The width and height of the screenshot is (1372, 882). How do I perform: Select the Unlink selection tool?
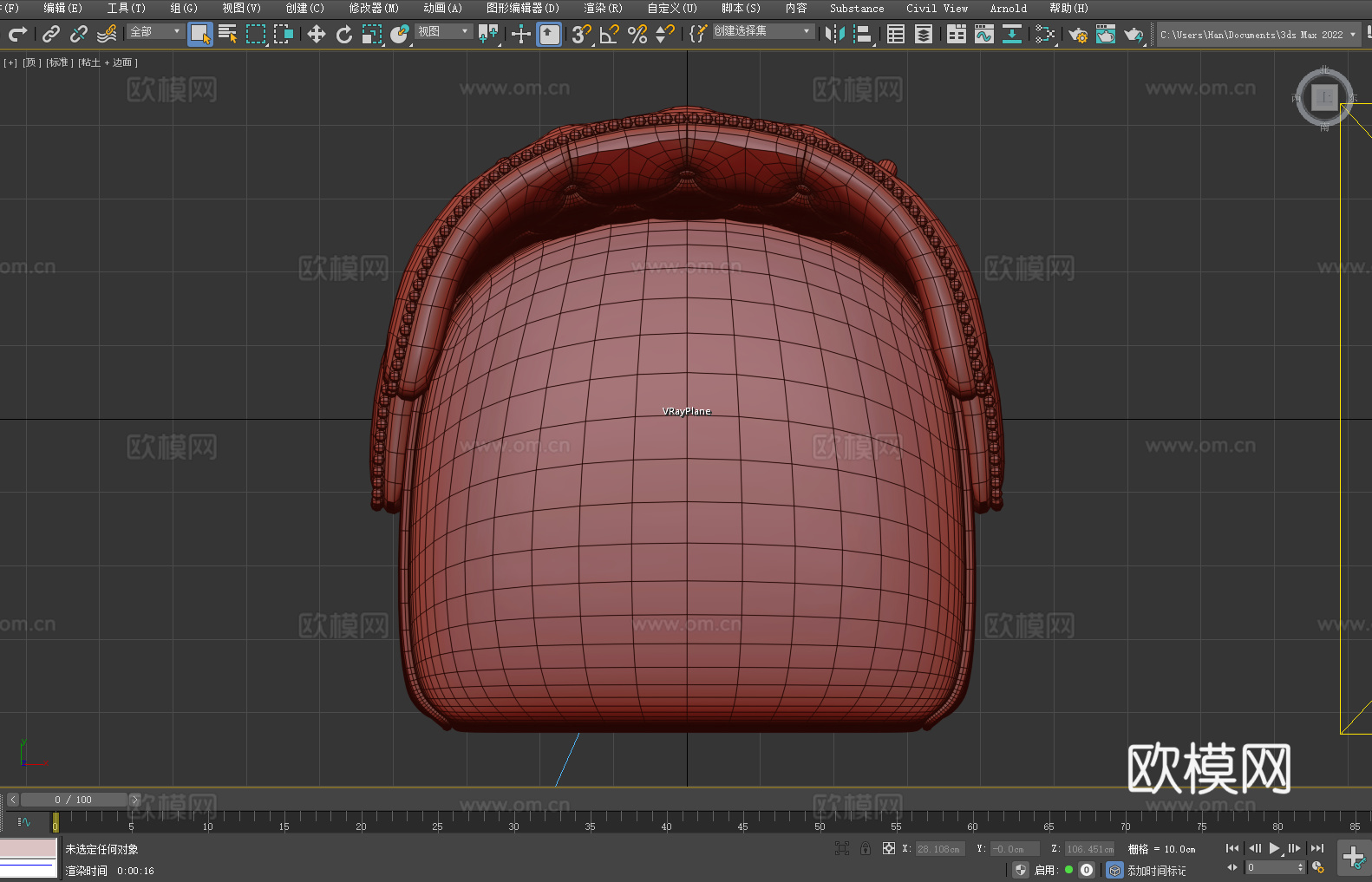[x=79, y=34]
